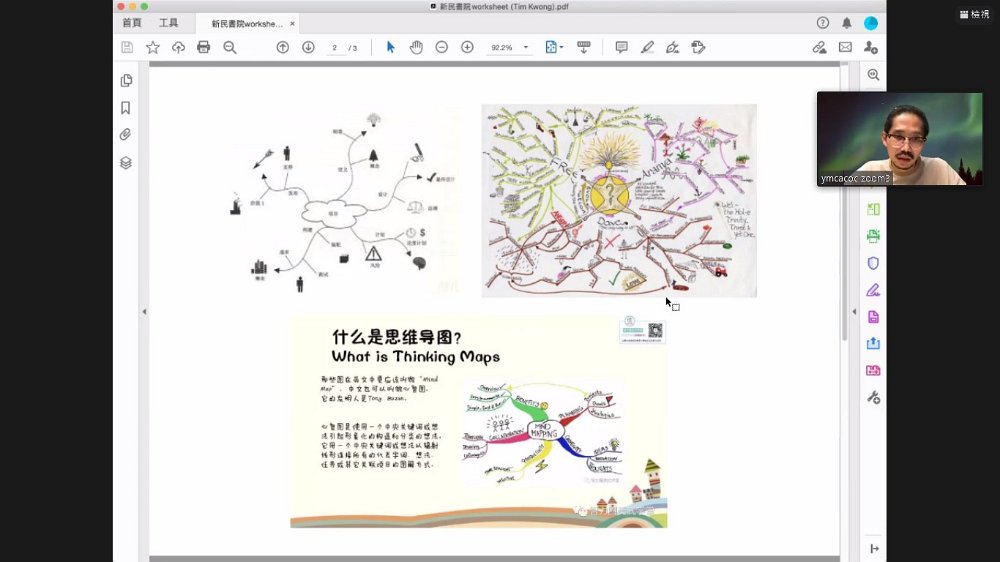Screen dimensions: 1000x562
Task: Expand the left navigation pane arrow
Action: [144, 312]
